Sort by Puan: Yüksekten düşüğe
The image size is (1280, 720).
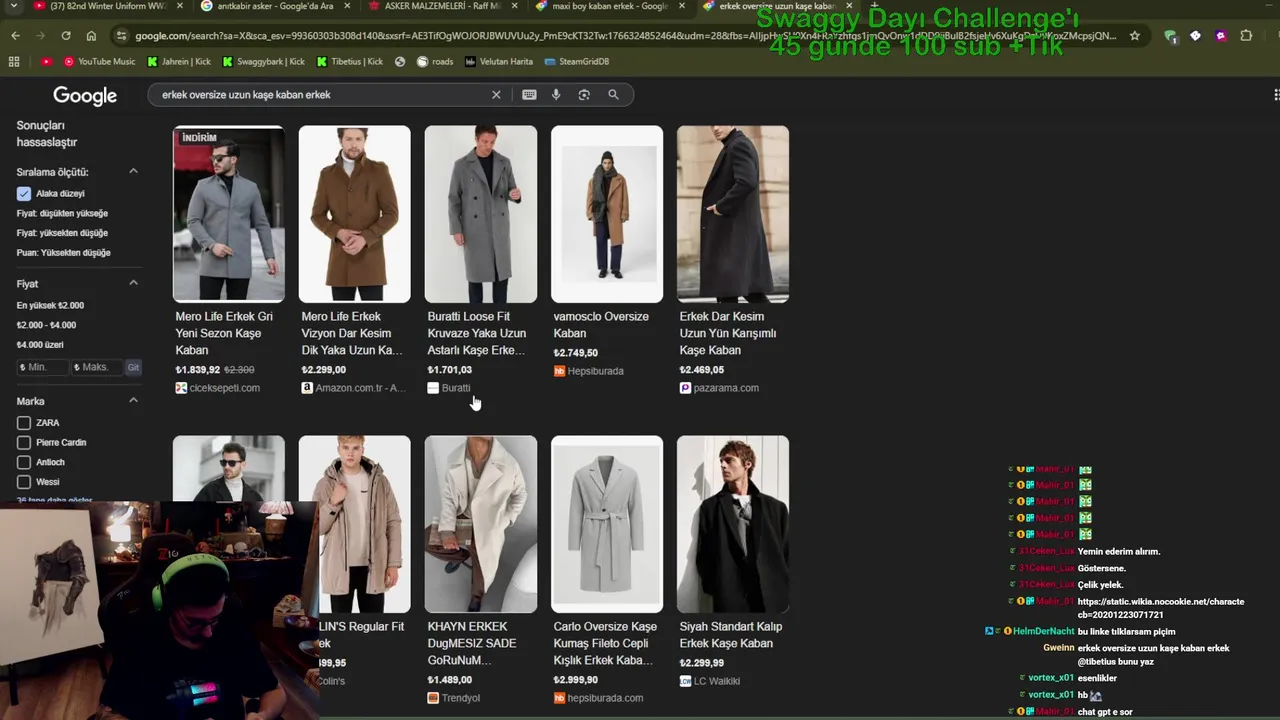click(63, 253)
